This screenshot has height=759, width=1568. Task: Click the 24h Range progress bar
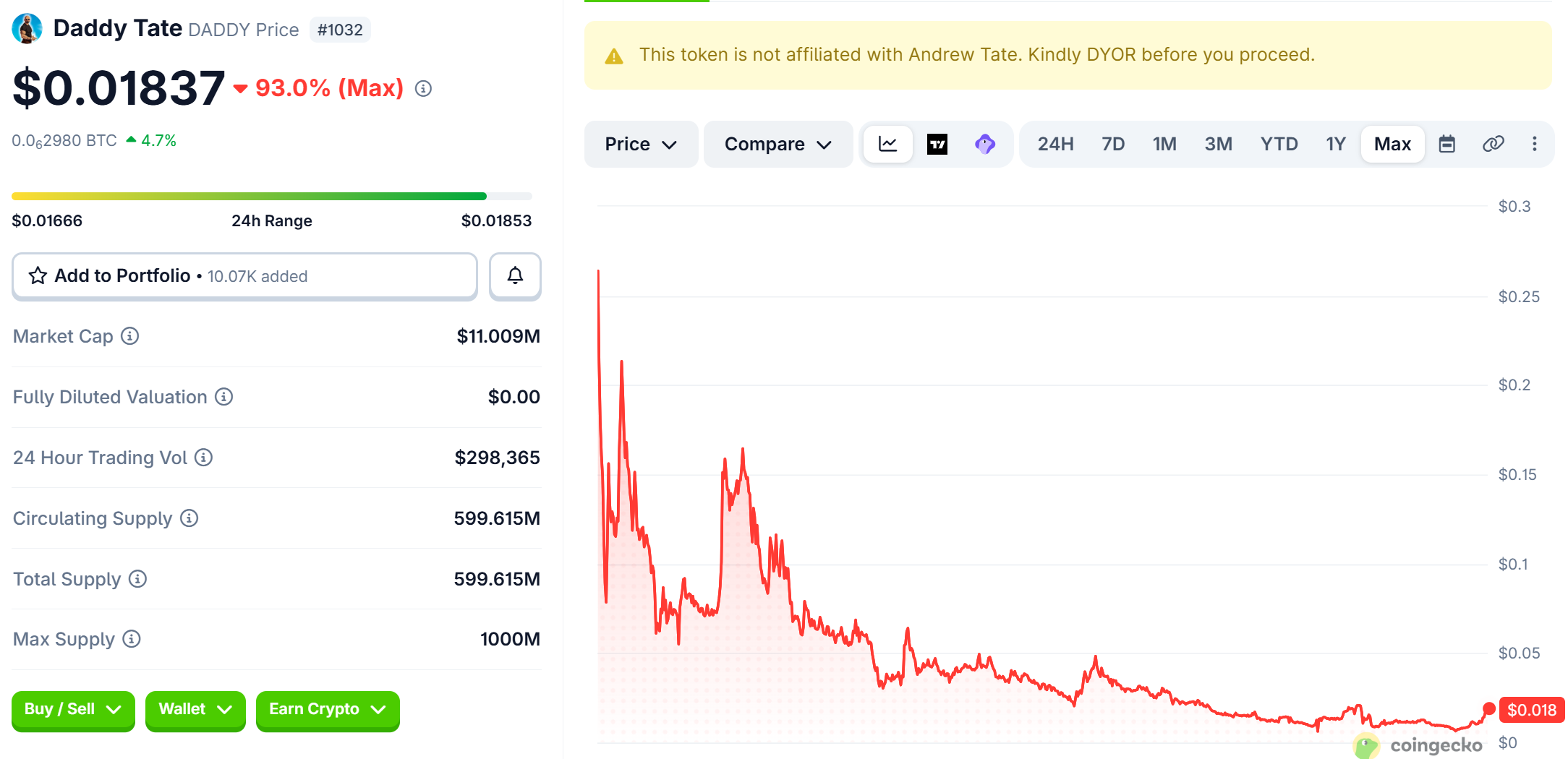pos(272,196)
